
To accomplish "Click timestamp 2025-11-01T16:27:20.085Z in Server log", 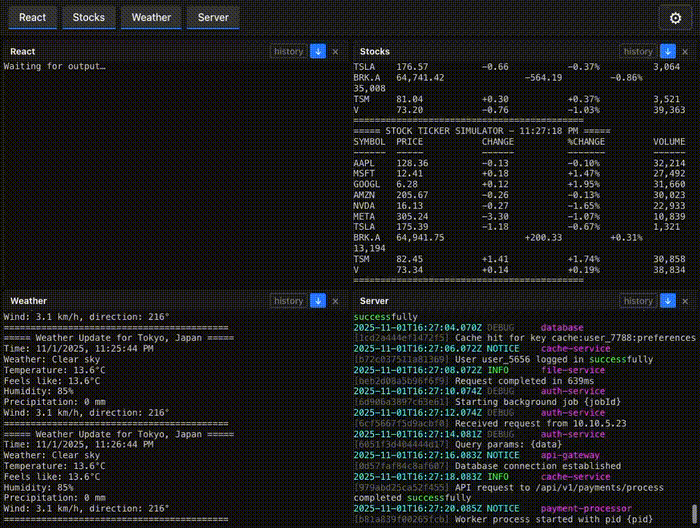I will [418, 508].
